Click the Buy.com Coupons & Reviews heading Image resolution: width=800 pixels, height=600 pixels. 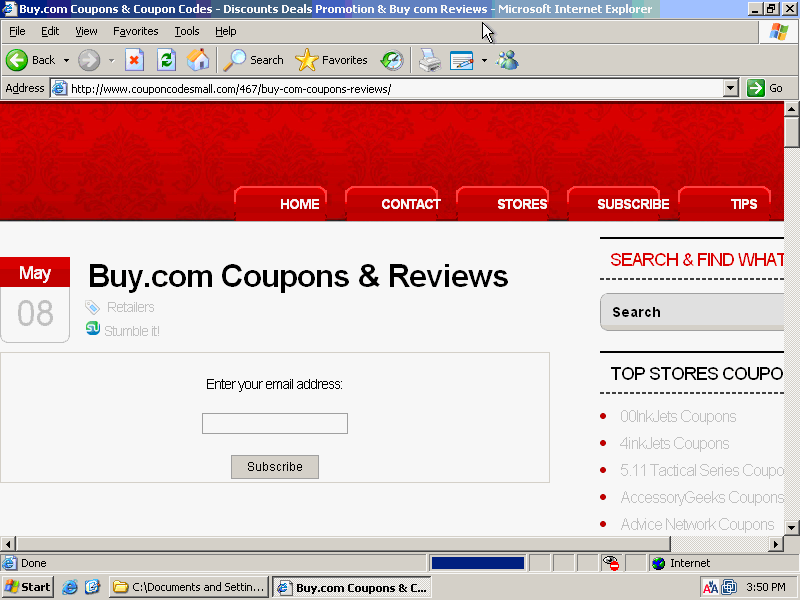click(x=298, y=276)
